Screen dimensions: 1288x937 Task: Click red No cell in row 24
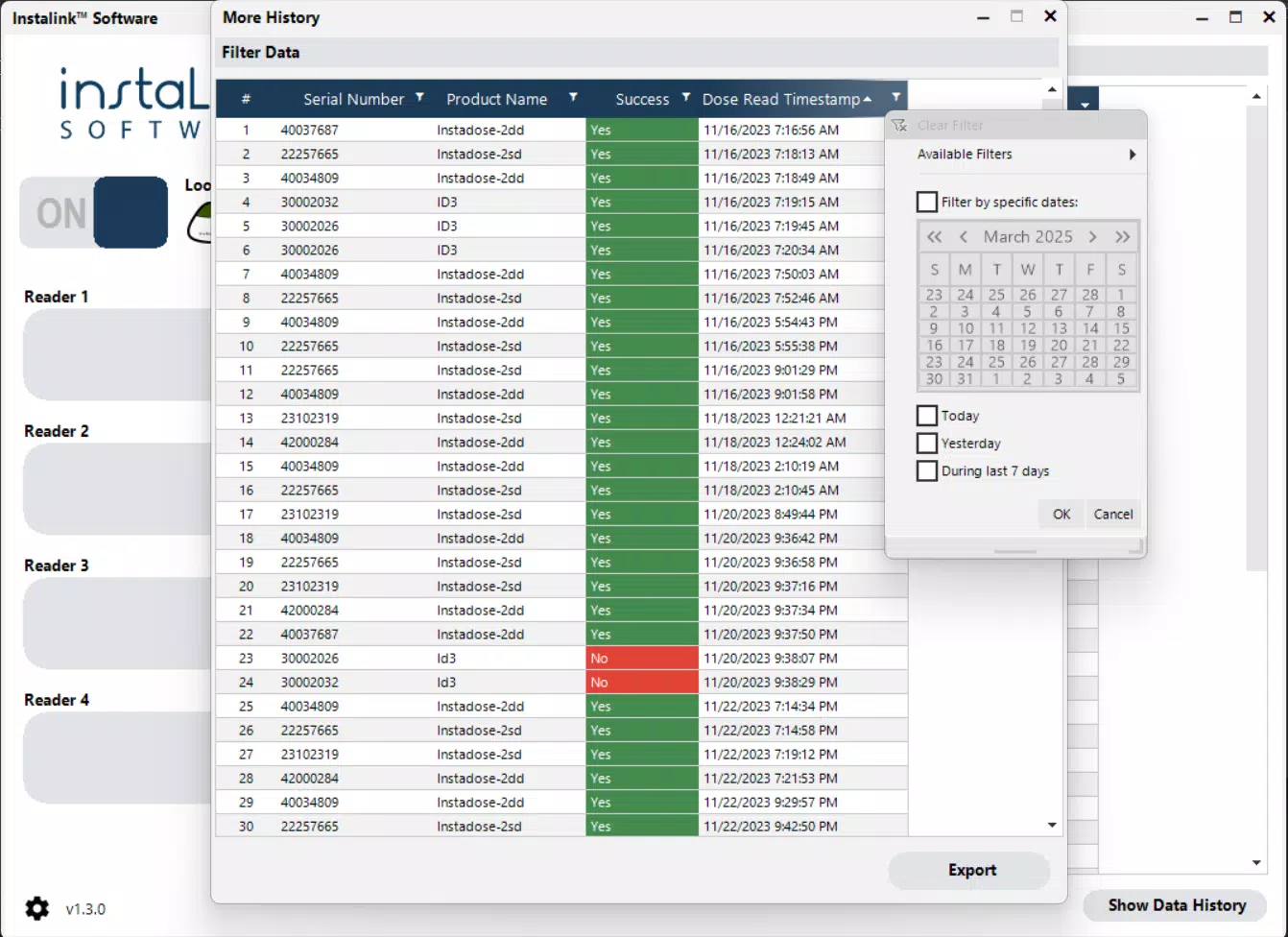pos(642,683)
